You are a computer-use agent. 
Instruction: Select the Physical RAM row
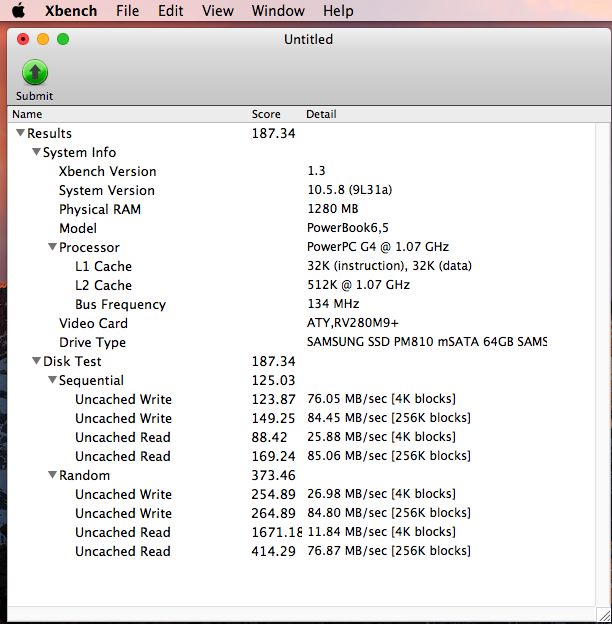[x=301, y=209]
